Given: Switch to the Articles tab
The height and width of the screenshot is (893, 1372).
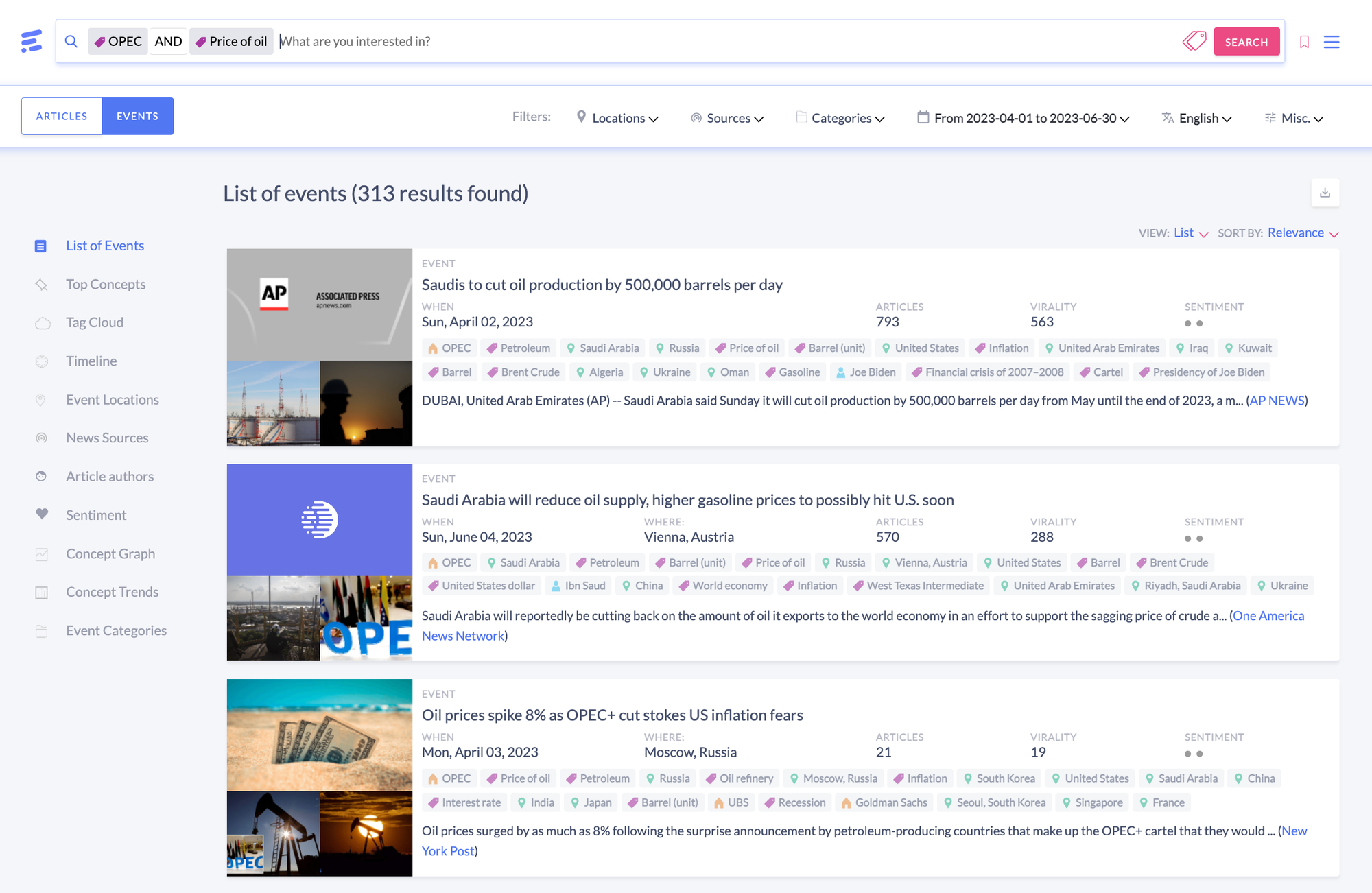Looking at the screenshot, I should pyautogui.click(x=62, y=116).
